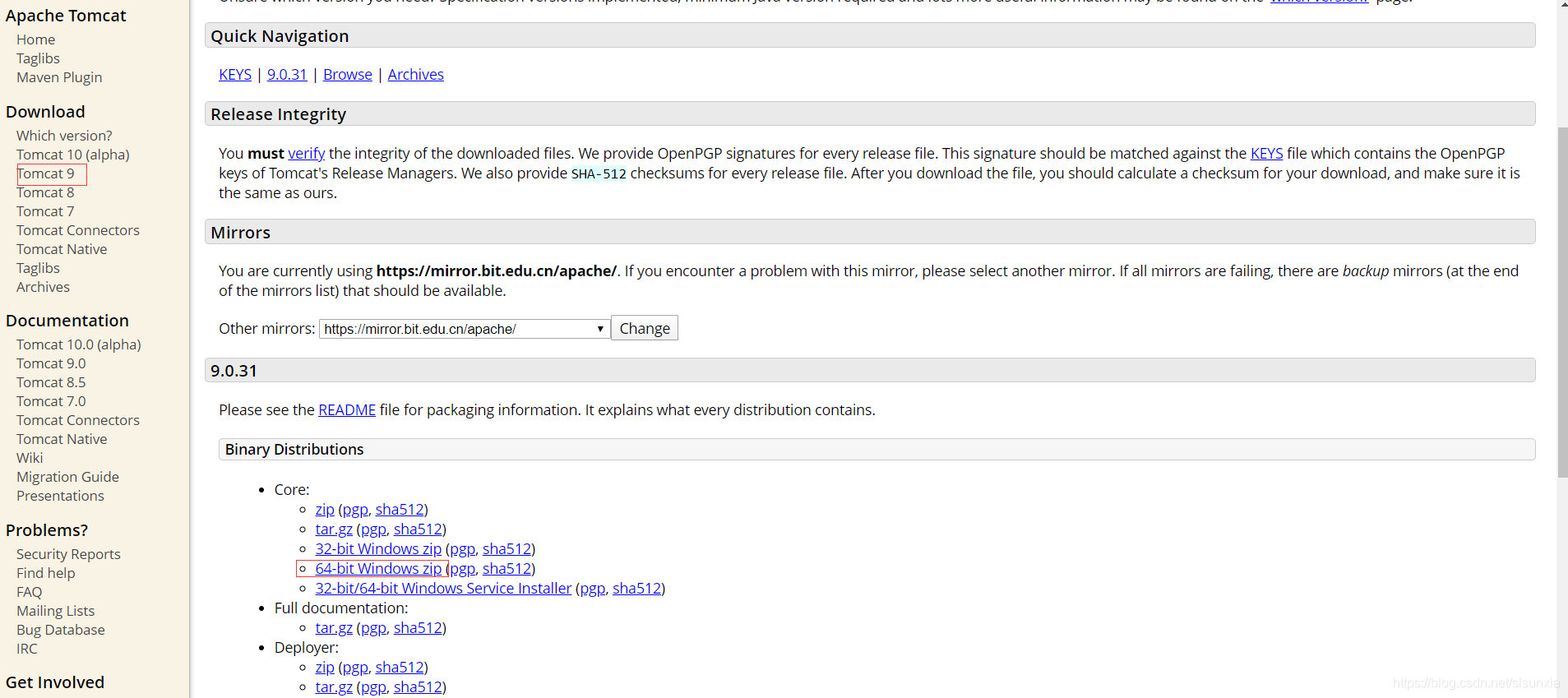Click the page vertical scrollbar thumb
1568x698 pixels.
pyautogui.click(x=1562, y=303)
